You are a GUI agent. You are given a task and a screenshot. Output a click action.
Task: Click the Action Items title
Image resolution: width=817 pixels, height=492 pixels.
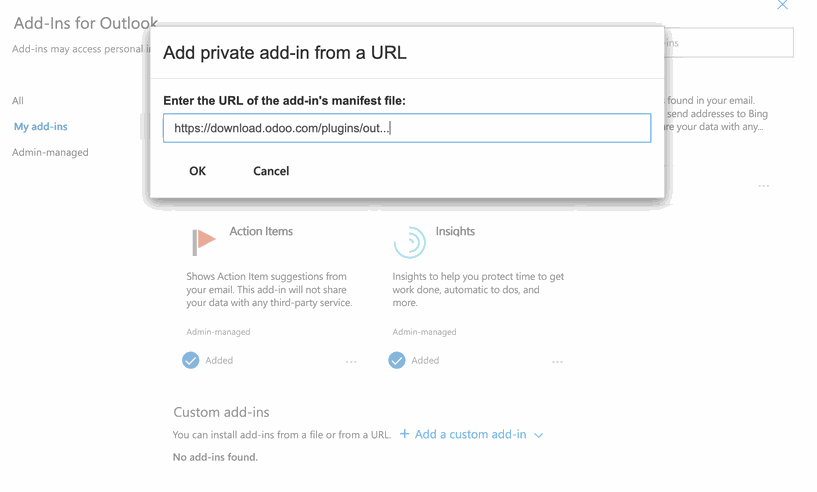(x=261, y=231)
